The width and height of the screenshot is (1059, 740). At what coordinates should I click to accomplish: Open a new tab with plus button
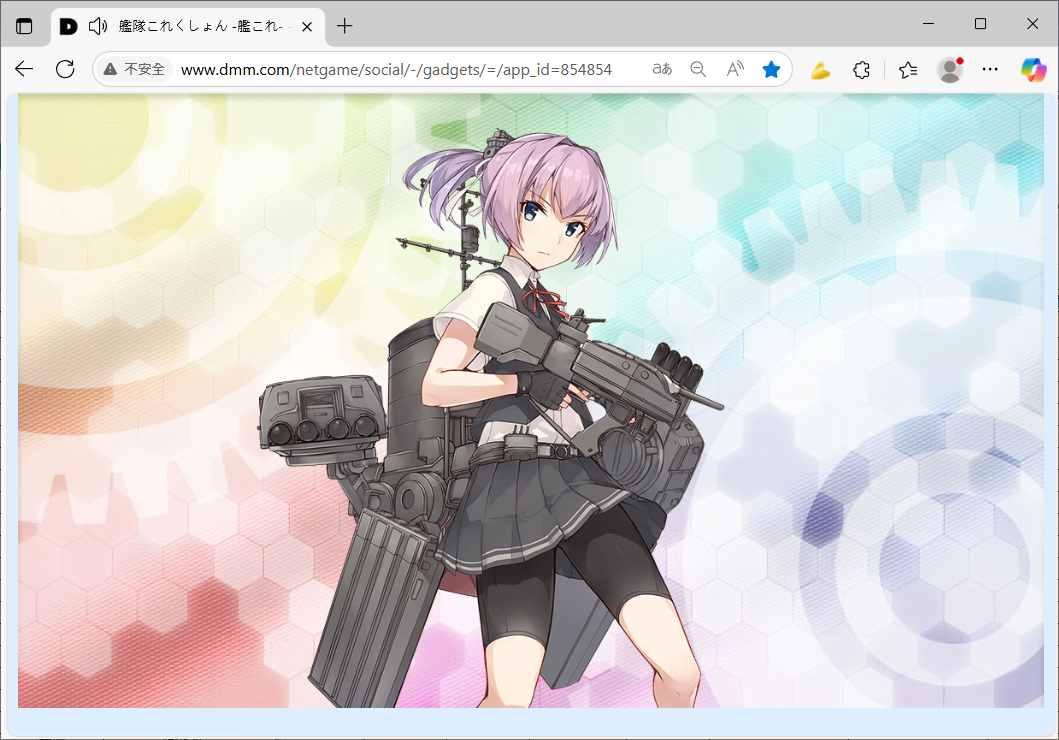tap(344, 26)
